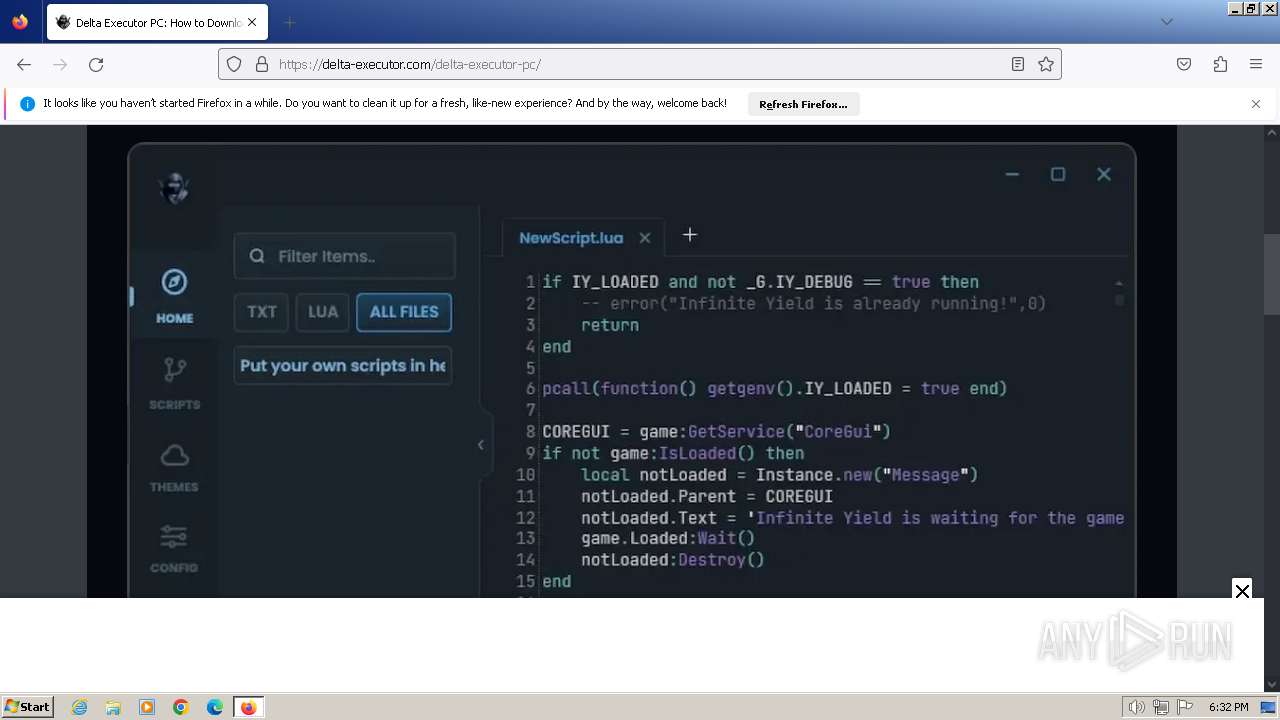This screenshot has width=1280, height=720.
Task: Close the bottom ad banner X
Action: pos(1242,590)
